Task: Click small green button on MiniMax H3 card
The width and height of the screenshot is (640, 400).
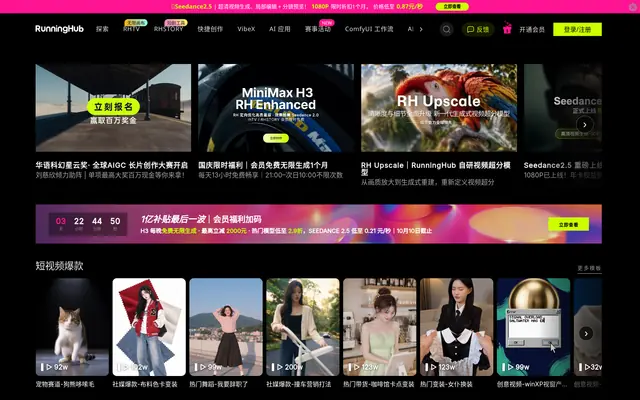Action: (x=276, y=138)
